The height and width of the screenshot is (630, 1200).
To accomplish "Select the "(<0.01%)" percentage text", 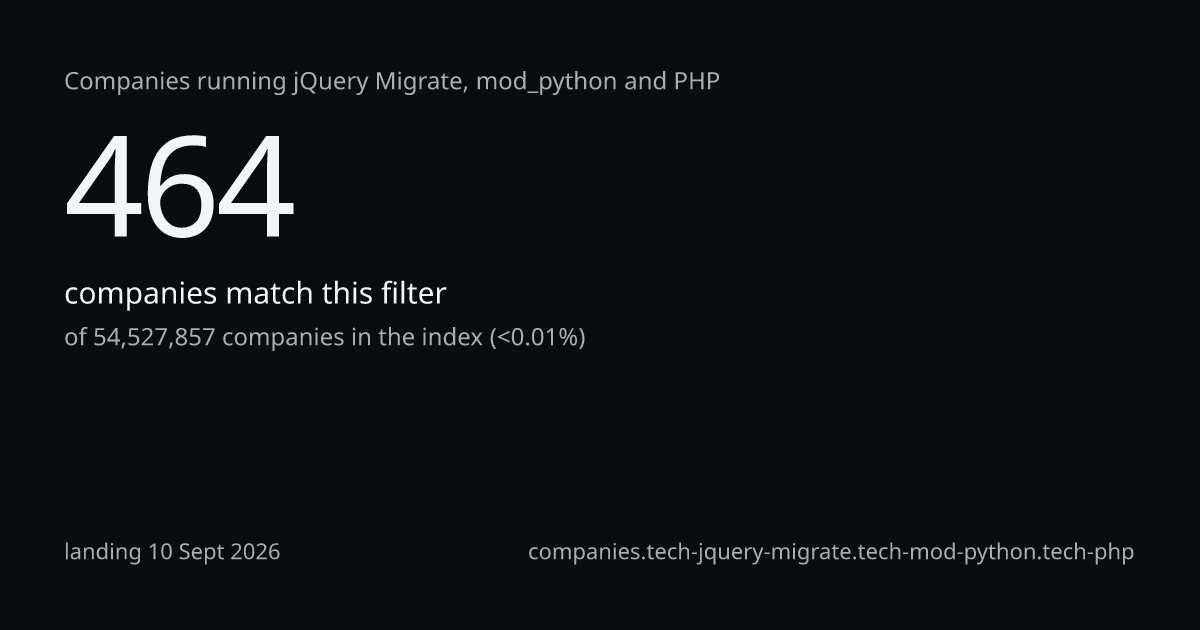I will [x=537, y=338].
